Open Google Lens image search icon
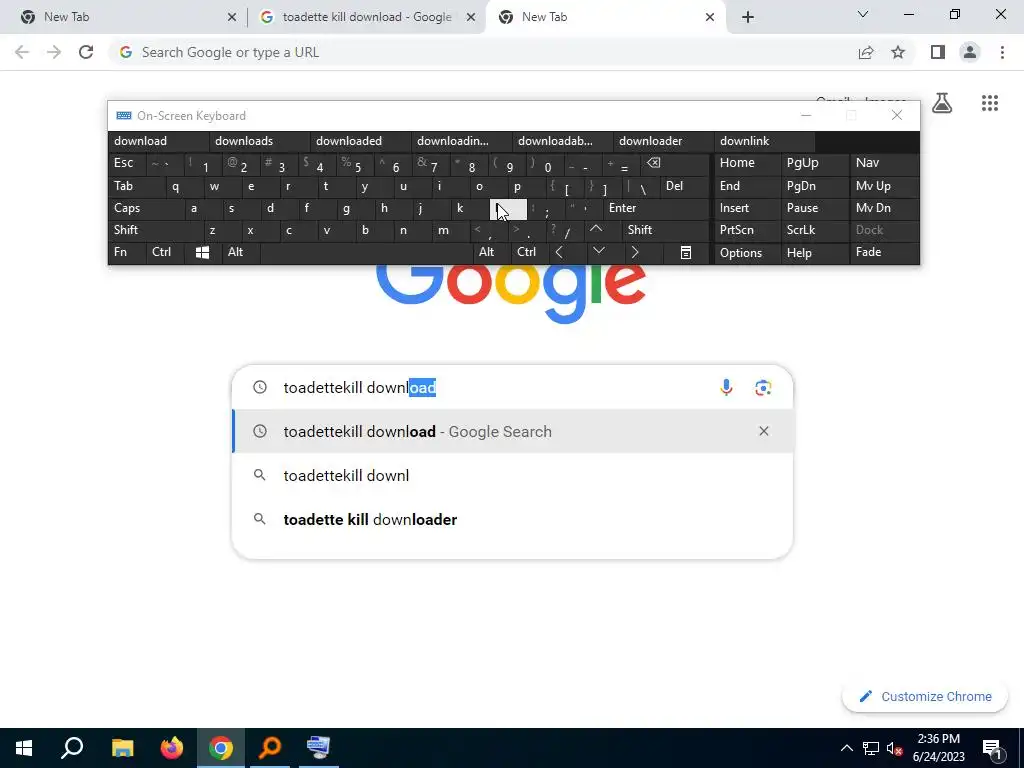Viewport: 1024px width, 768px height. tap(763, 387)
